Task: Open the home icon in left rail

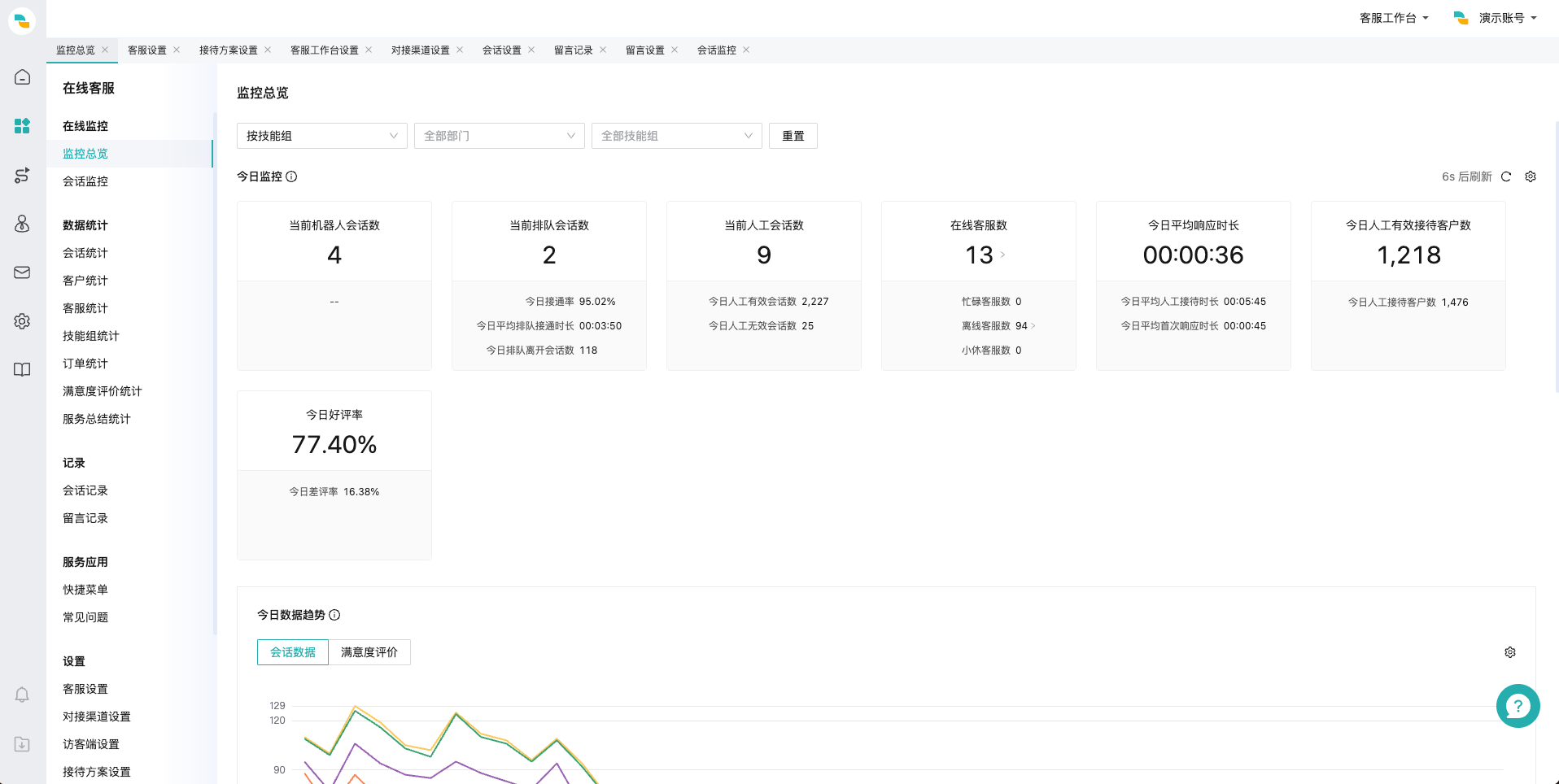Action: [x=22, y=77]
